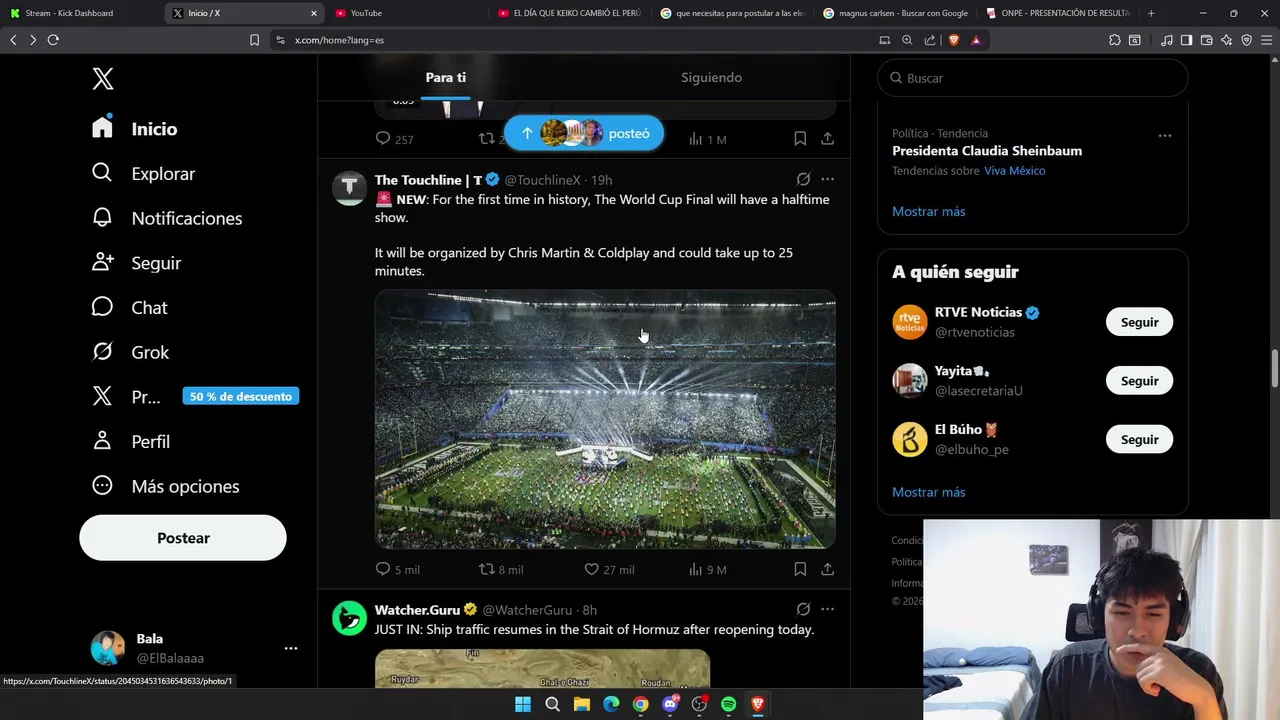Open Perfil in the sidebar
Screen dimensions: 1280x720
(131, 441)
